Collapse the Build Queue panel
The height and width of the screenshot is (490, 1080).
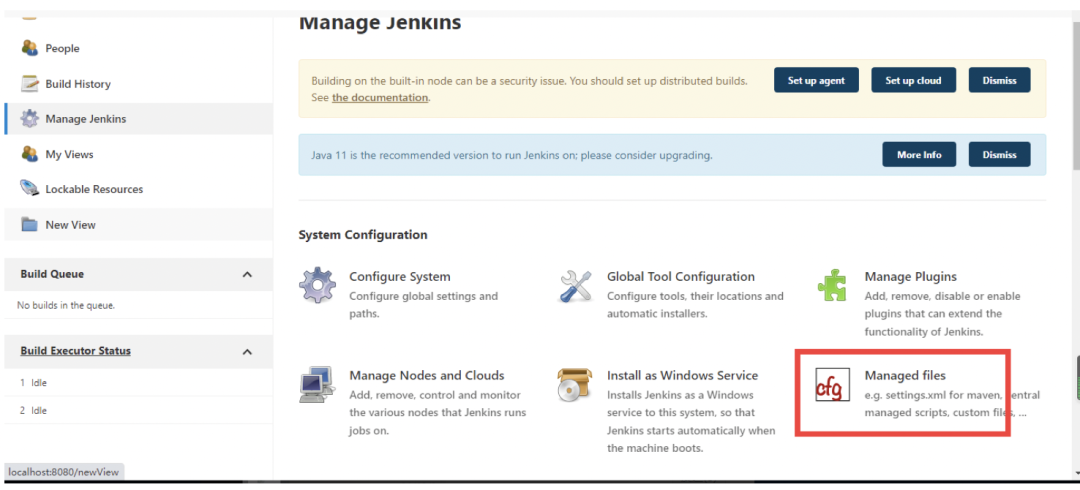[248, 274]
